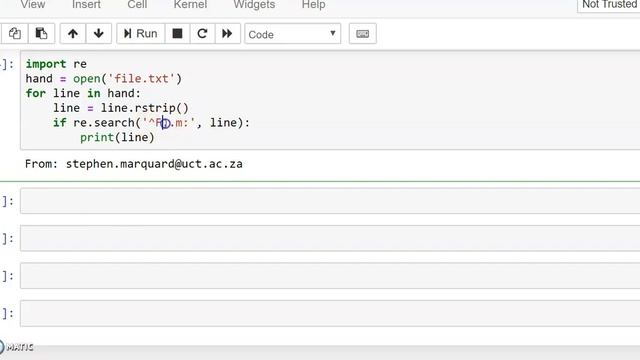Select the second empty code cell

coord(330,238)
